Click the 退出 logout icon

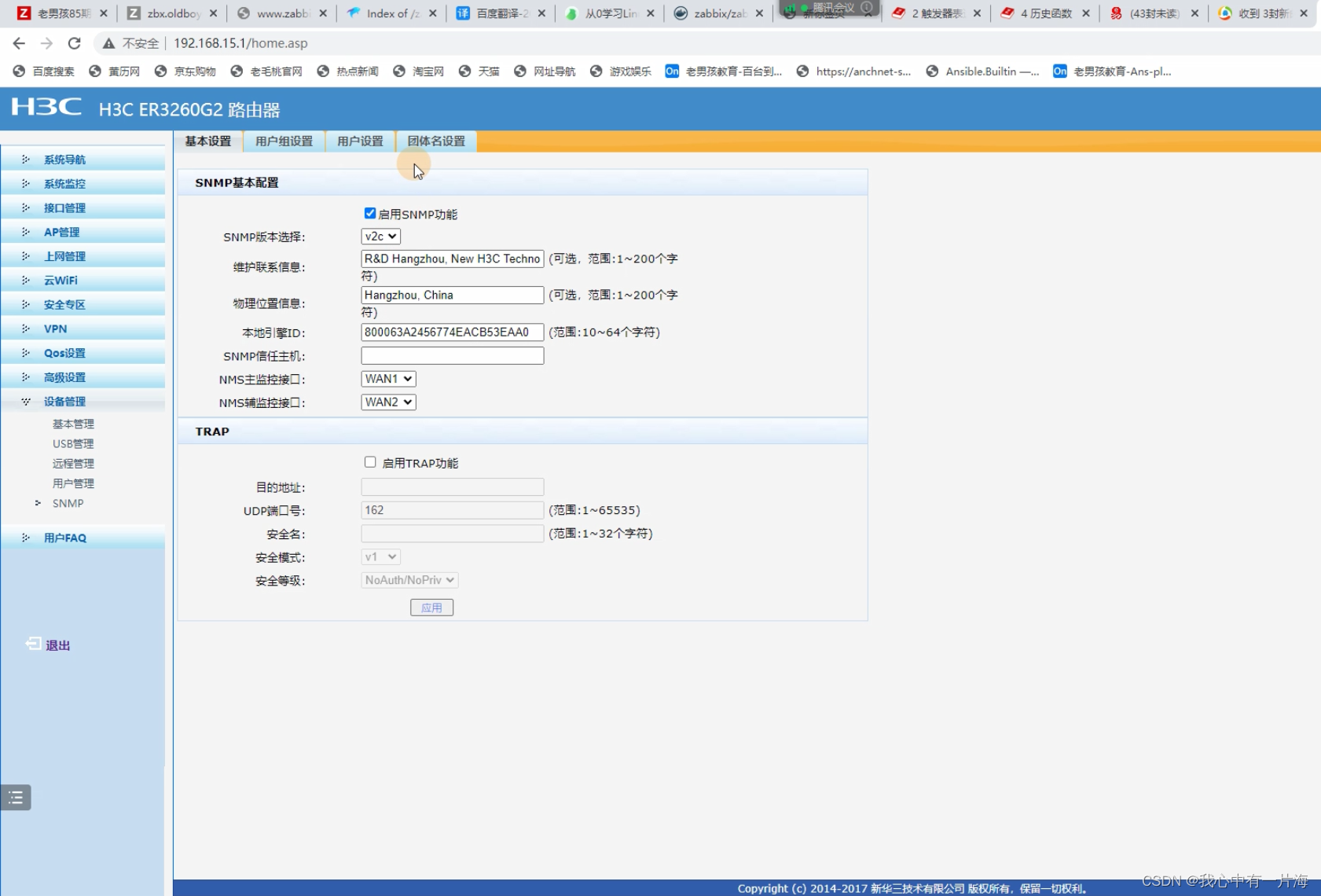click(33, 644)
